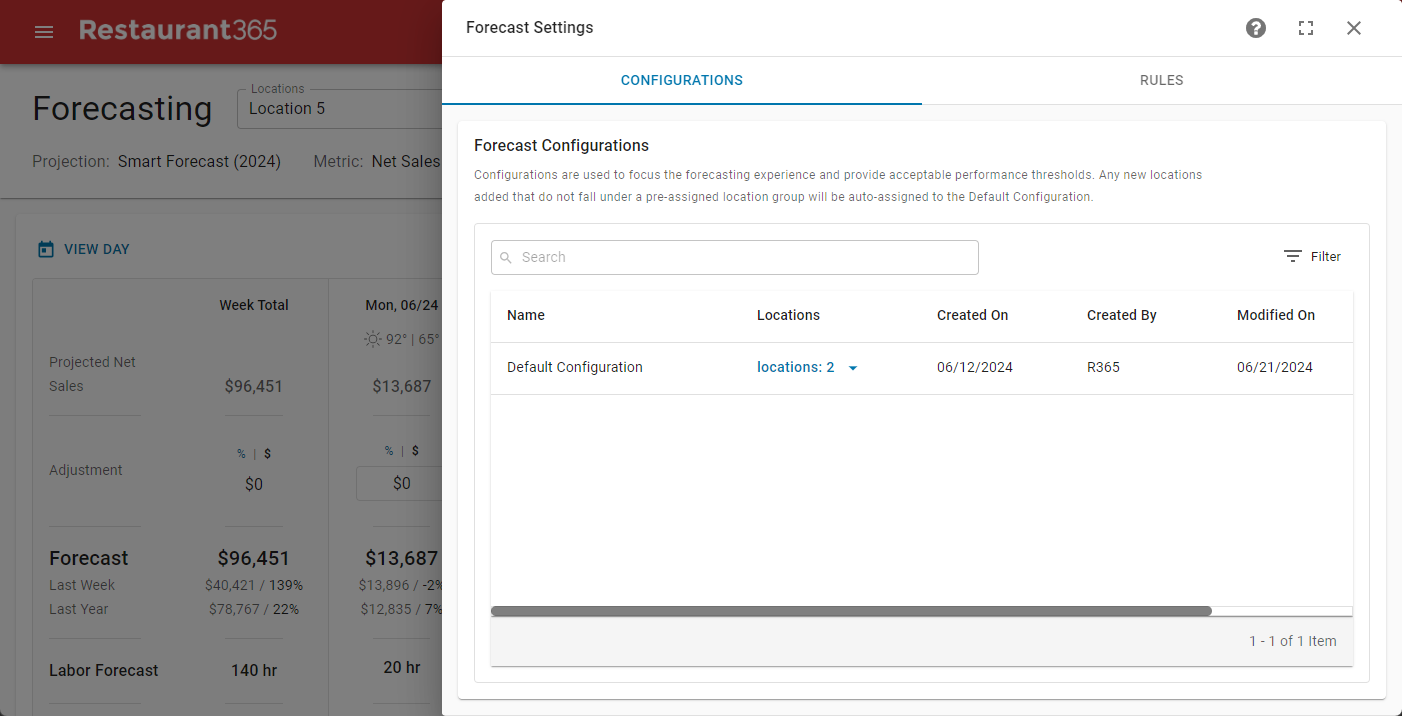Select the week total dollar adjustment toggle
1402x716 pixels.
click(267, 453)
